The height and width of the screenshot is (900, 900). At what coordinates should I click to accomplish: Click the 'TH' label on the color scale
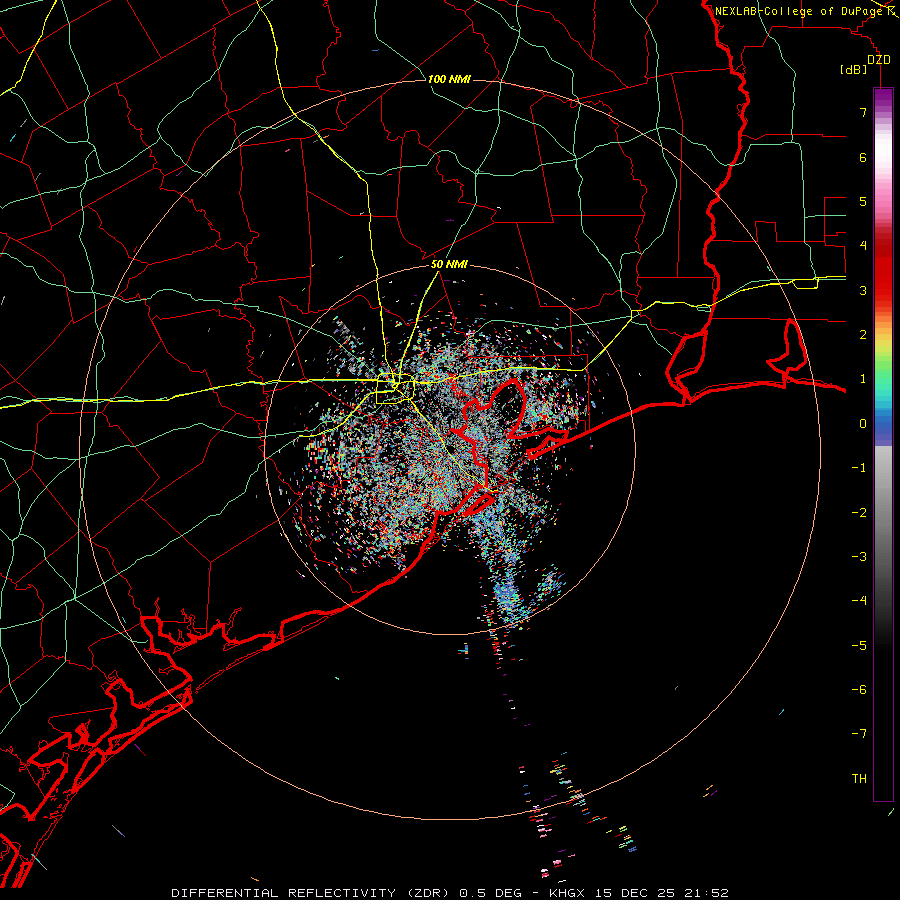pyautogui.click(x=859, y=779)
